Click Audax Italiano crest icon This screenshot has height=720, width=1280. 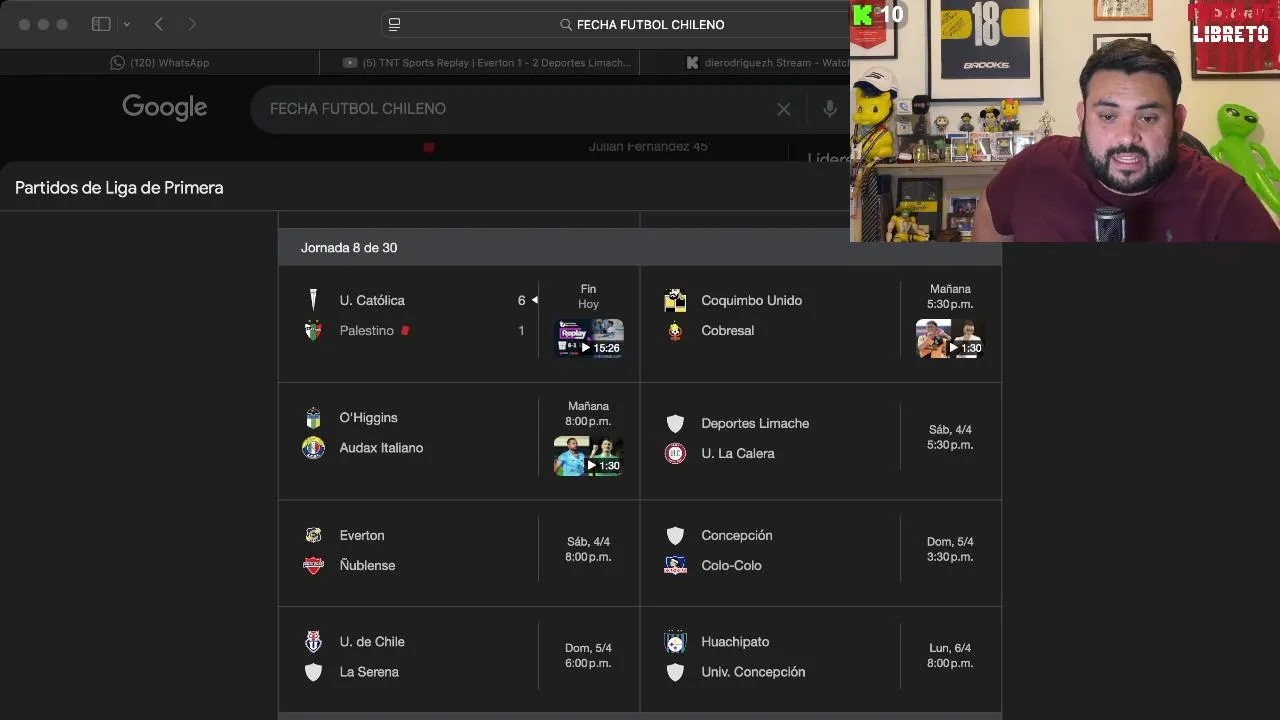click(x=313, y=448)
